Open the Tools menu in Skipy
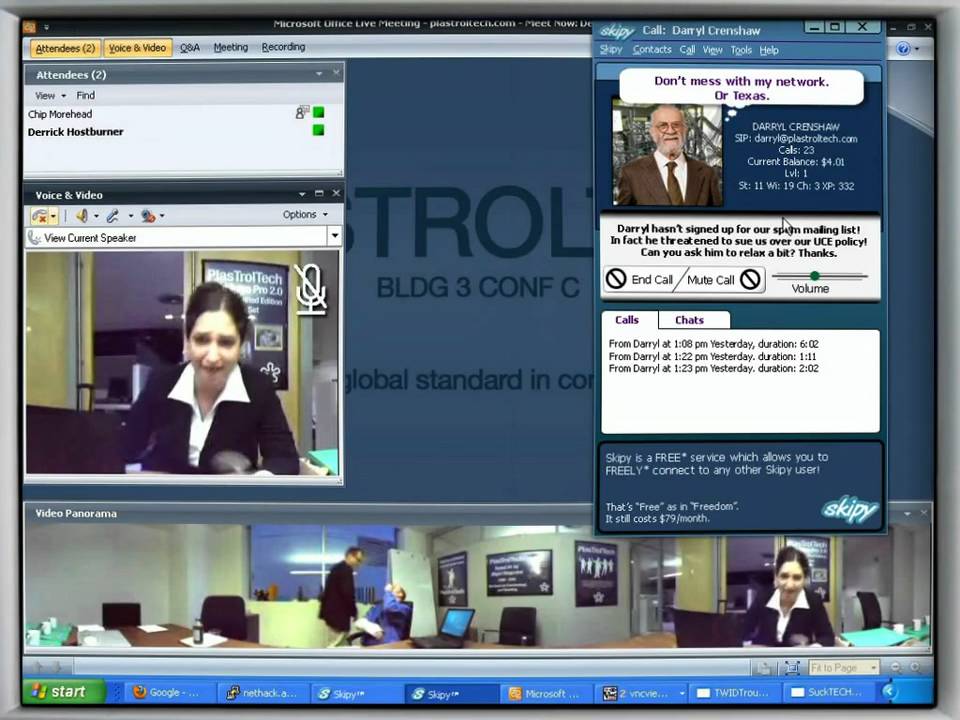Viewport: 960px width, 720px height. tap(741, 50)
